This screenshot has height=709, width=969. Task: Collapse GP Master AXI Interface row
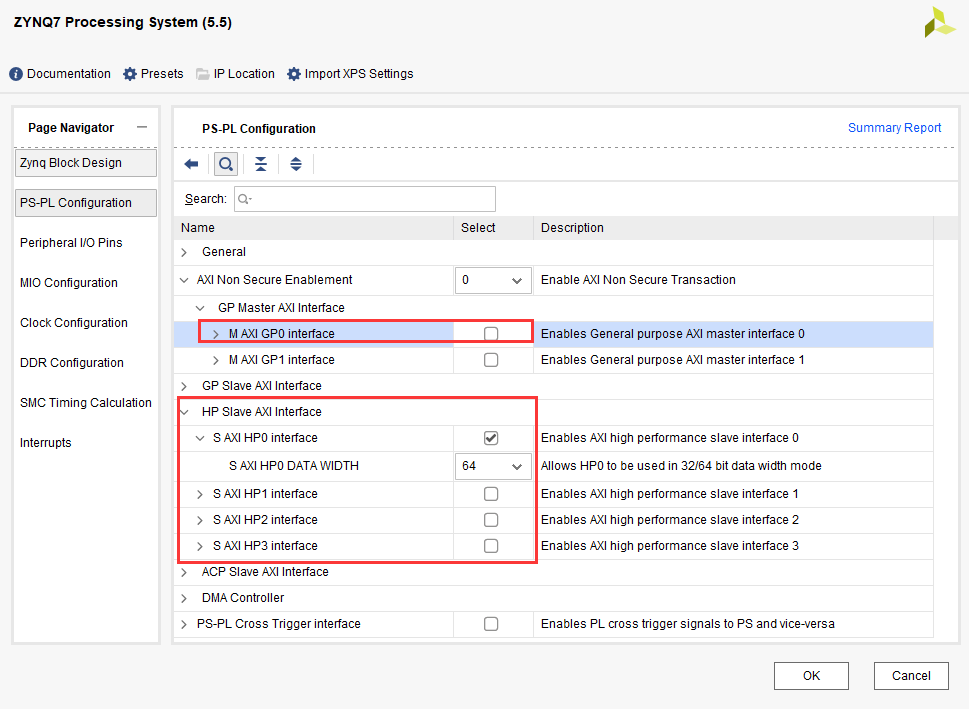click(x=200, y=308)
